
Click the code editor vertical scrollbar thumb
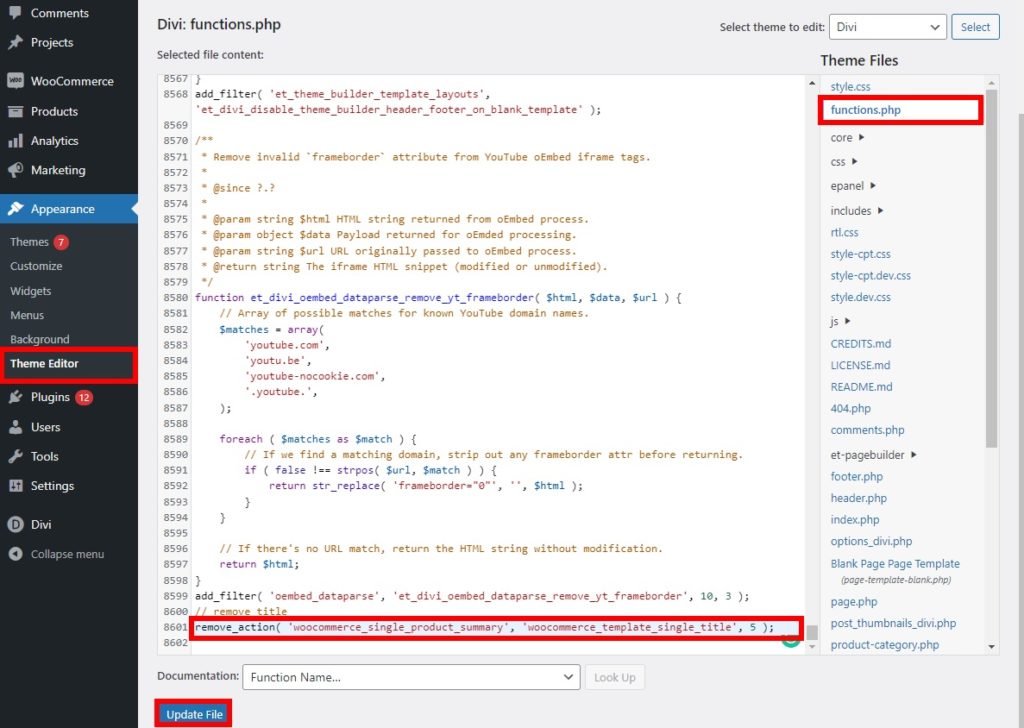coord(812,632)
